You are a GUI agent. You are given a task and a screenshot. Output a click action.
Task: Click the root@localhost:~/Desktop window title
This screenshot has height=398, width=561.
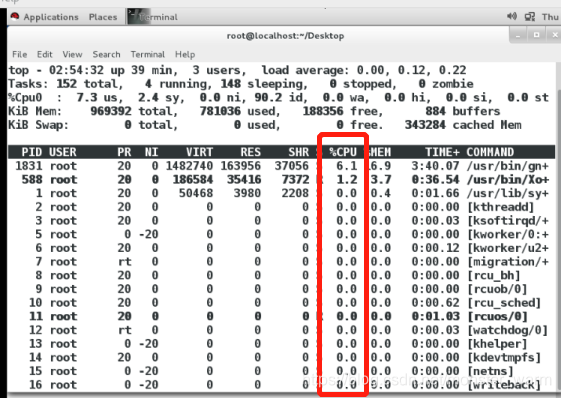pyautogui.click(x=286, y=36)
